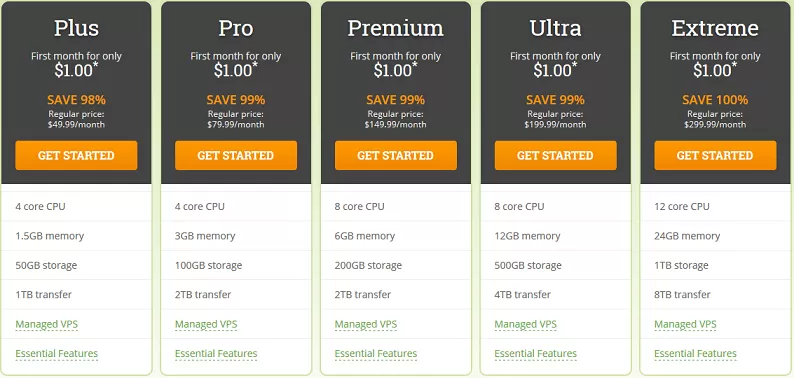The image size is (794, 378).
Task: Click the SAVE 98% label in Plus plan
Action: (x=76, y=100)
